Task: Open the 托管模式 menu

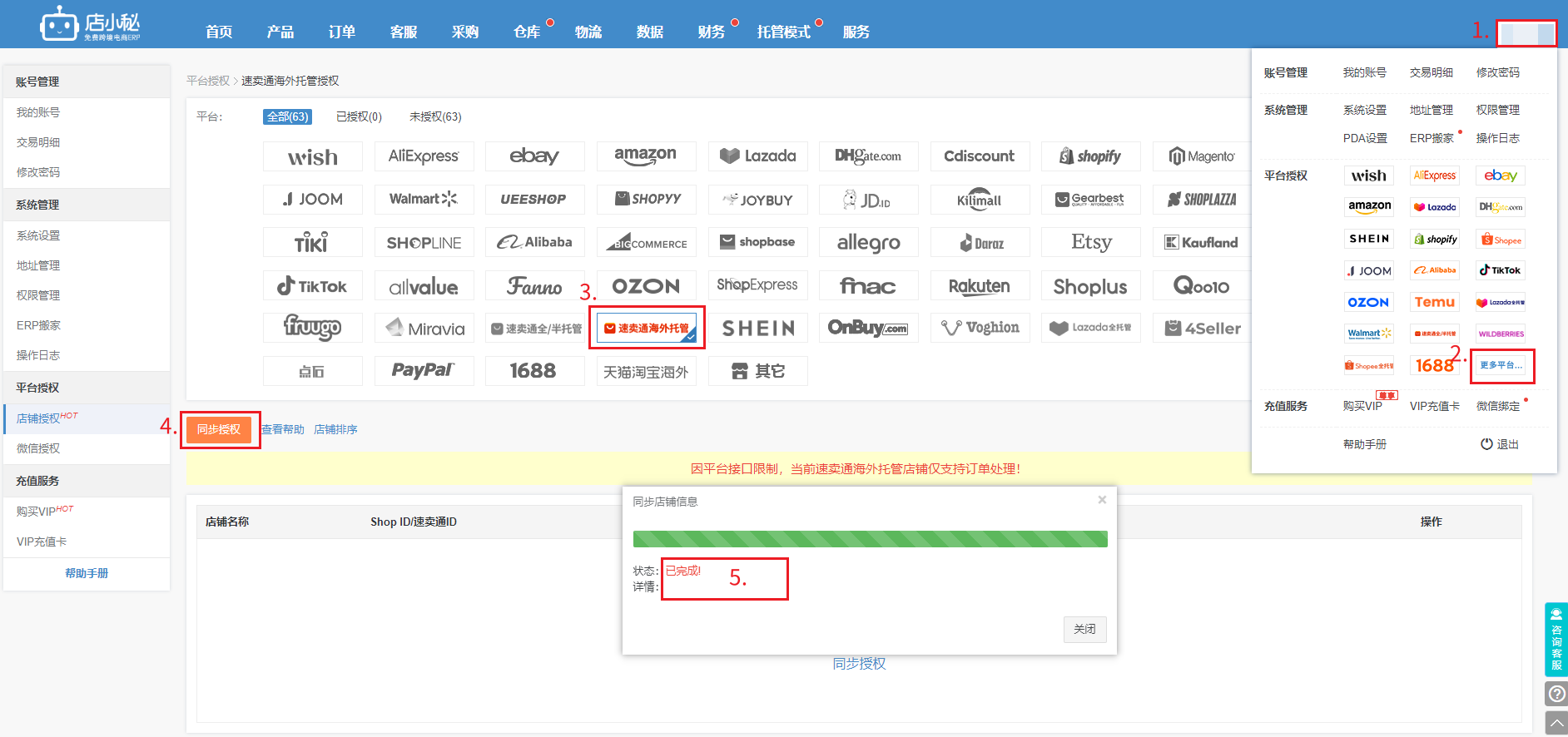Action: pyautogui.click(x=784, y=32)
